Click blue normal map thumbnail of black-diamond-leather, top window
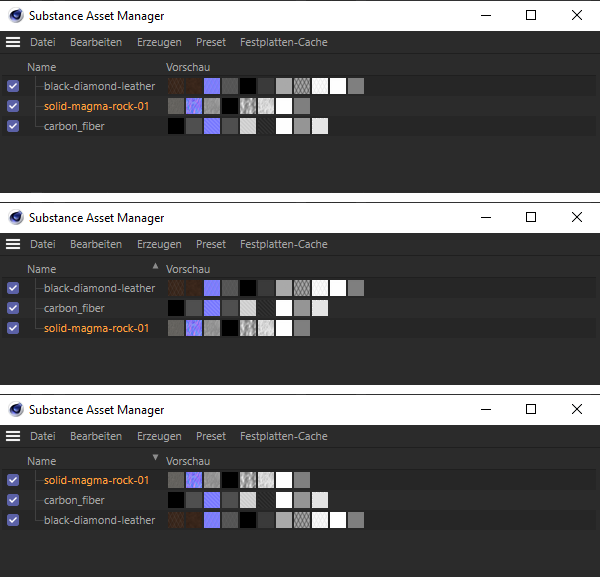 (212, 86)
